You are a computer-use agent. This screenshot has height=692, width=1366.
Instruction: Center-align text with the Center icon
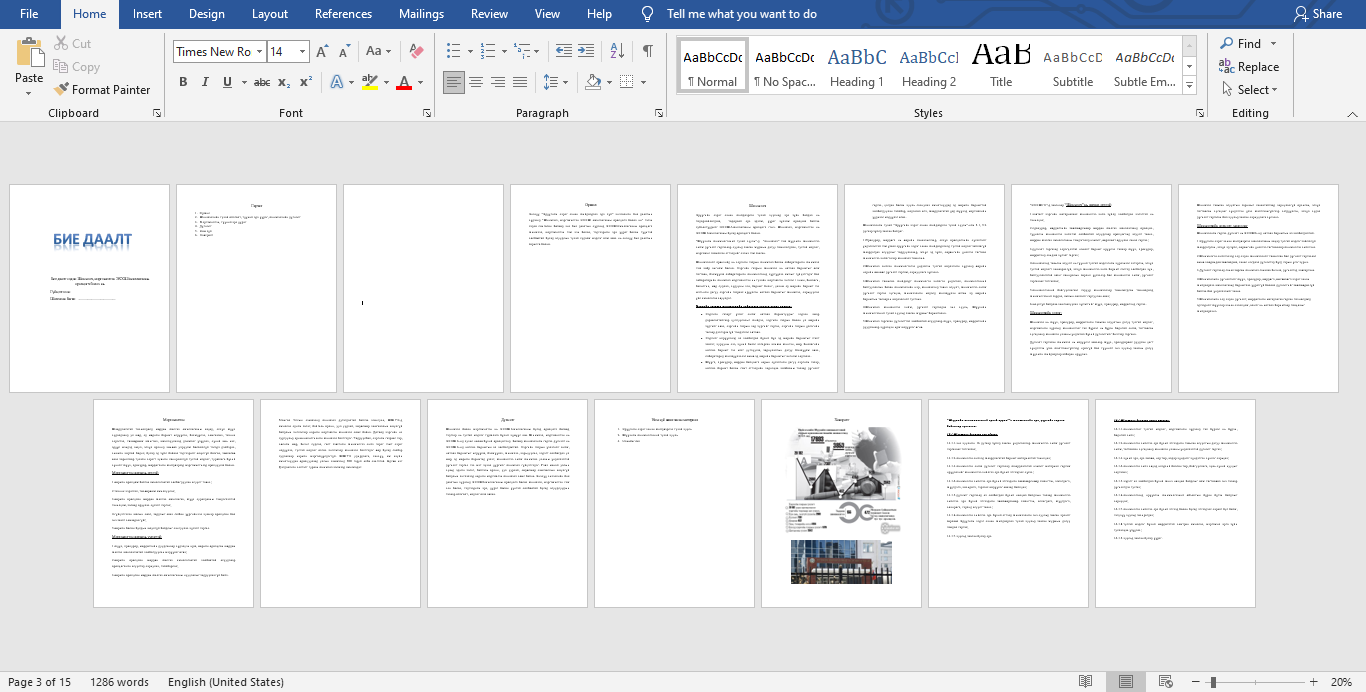476,82
